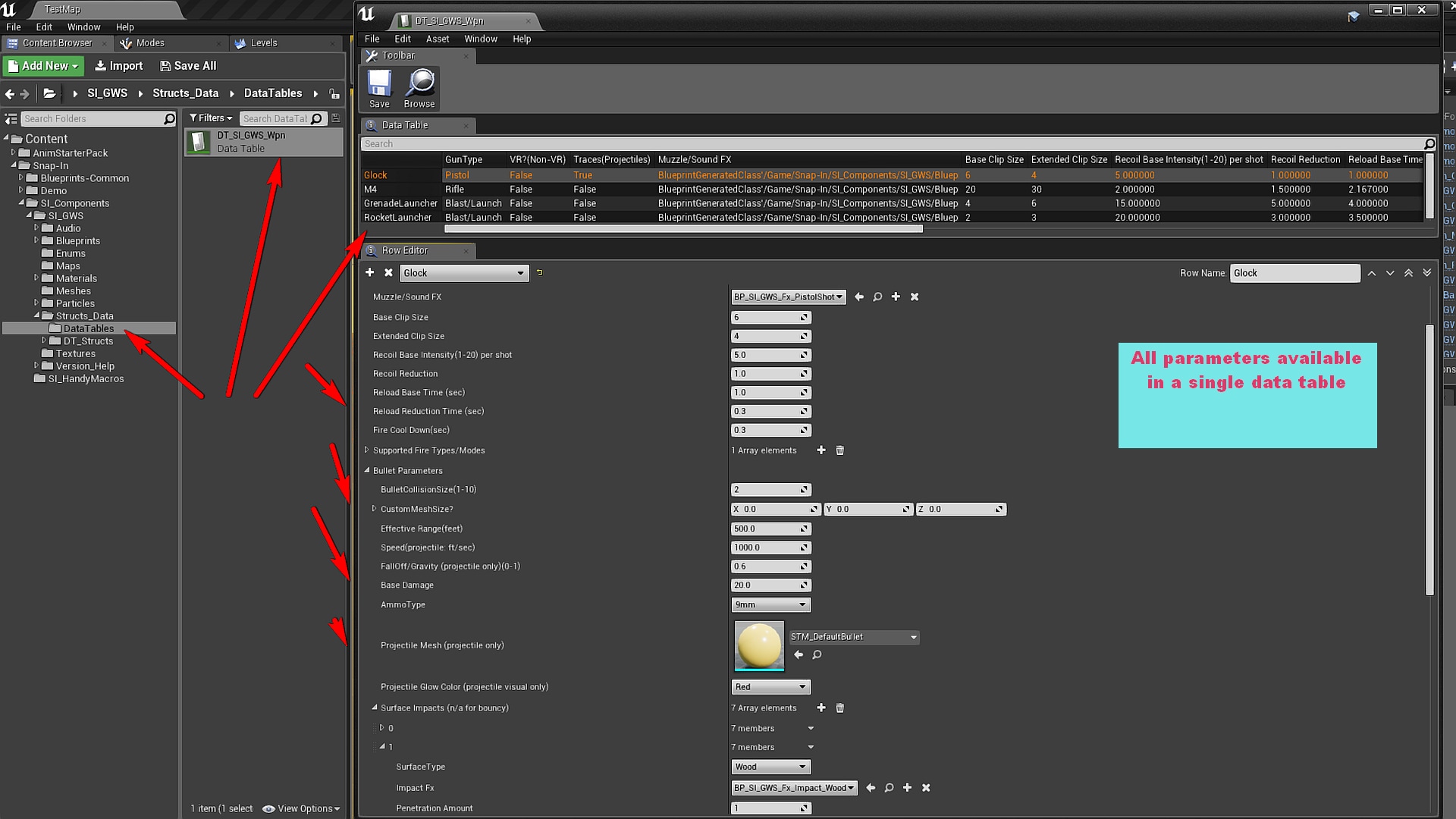
Task: Click the Save All button
Action: (x=187, y=65)
